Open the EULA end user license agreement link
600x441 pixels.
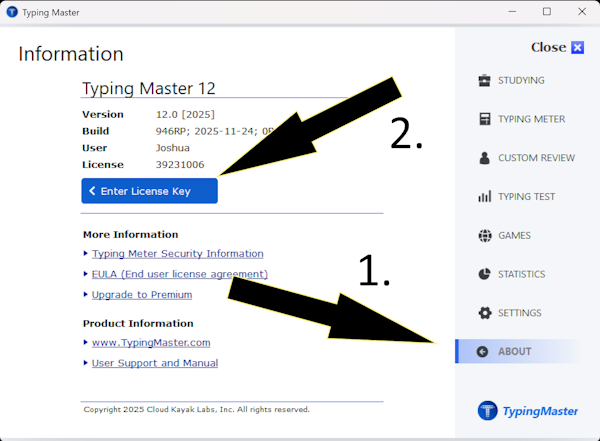[179, 274]
